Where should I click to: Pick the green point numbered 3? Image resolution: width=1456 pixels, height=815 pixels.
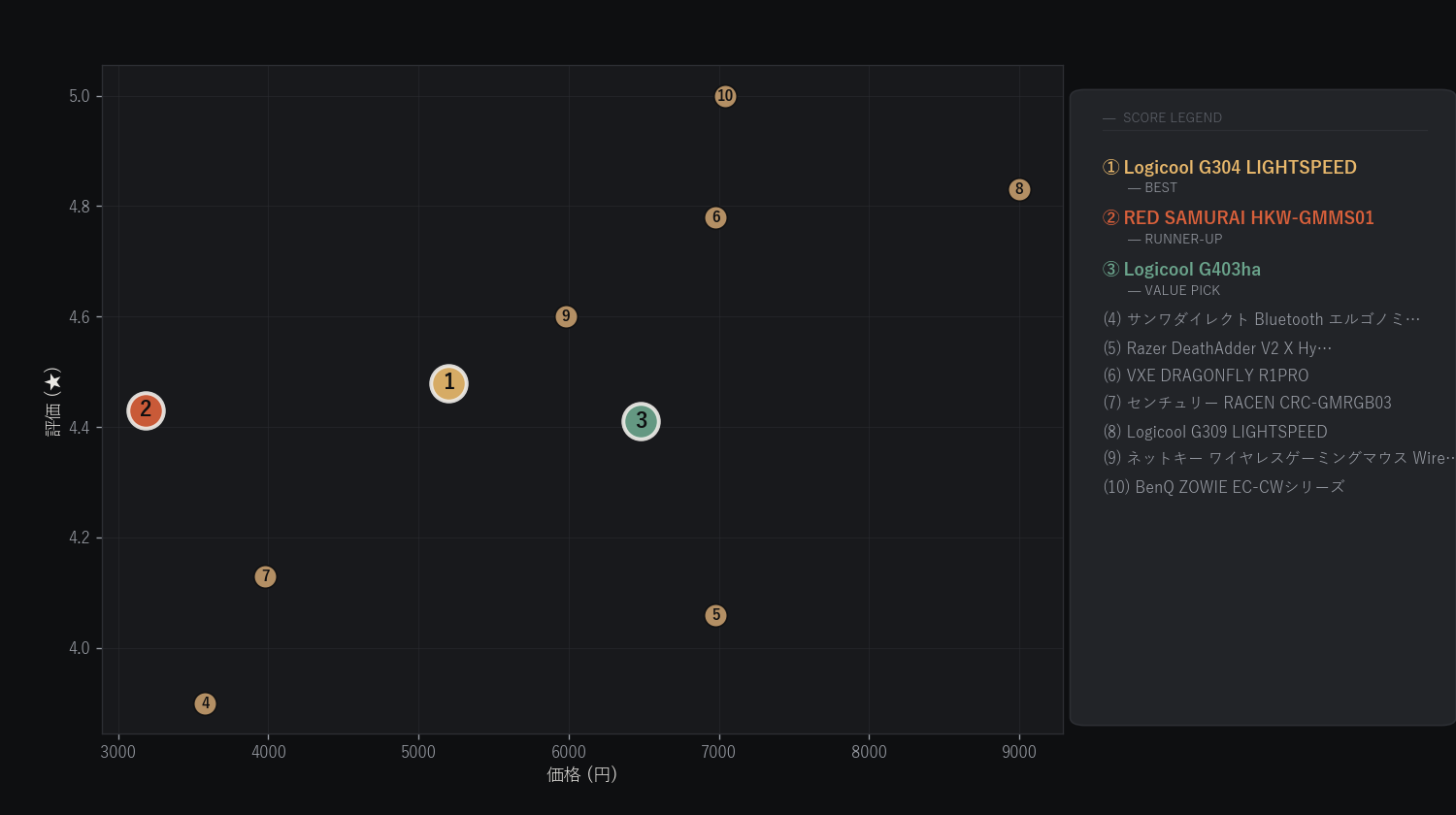coord(641,421)
